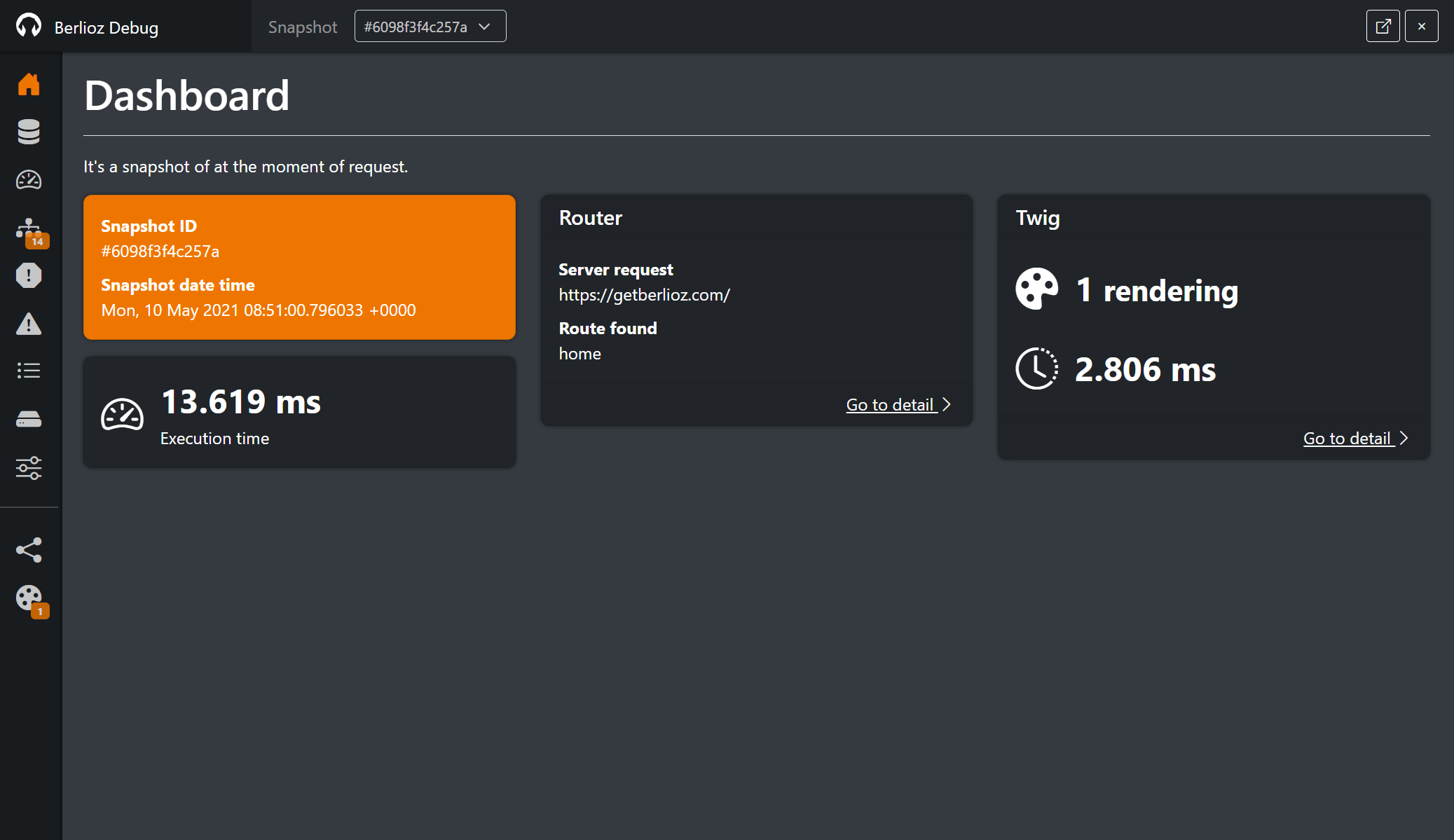The width and height of the screenshot is (1454, 840).
Task: Open Router Go to detail link
Action: [x=889, y=404]
